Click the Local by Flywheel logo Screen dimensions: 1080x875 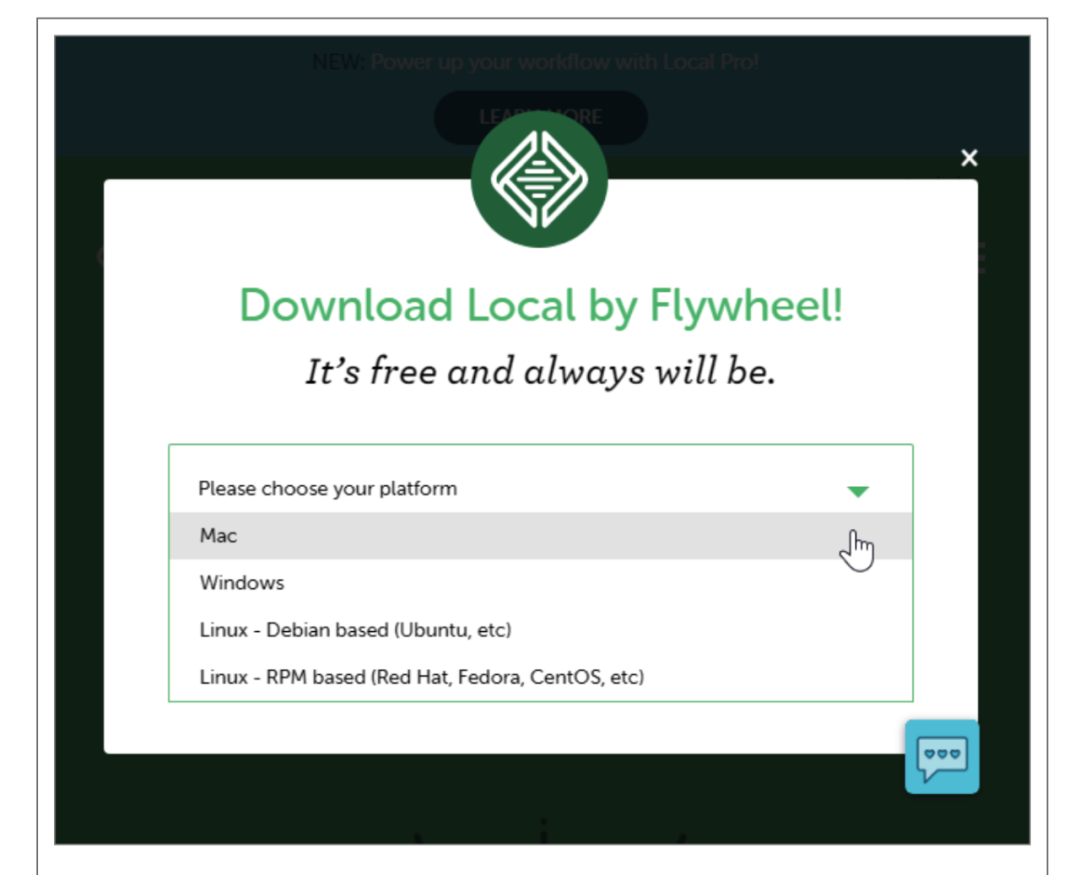[x=539, y=179]
